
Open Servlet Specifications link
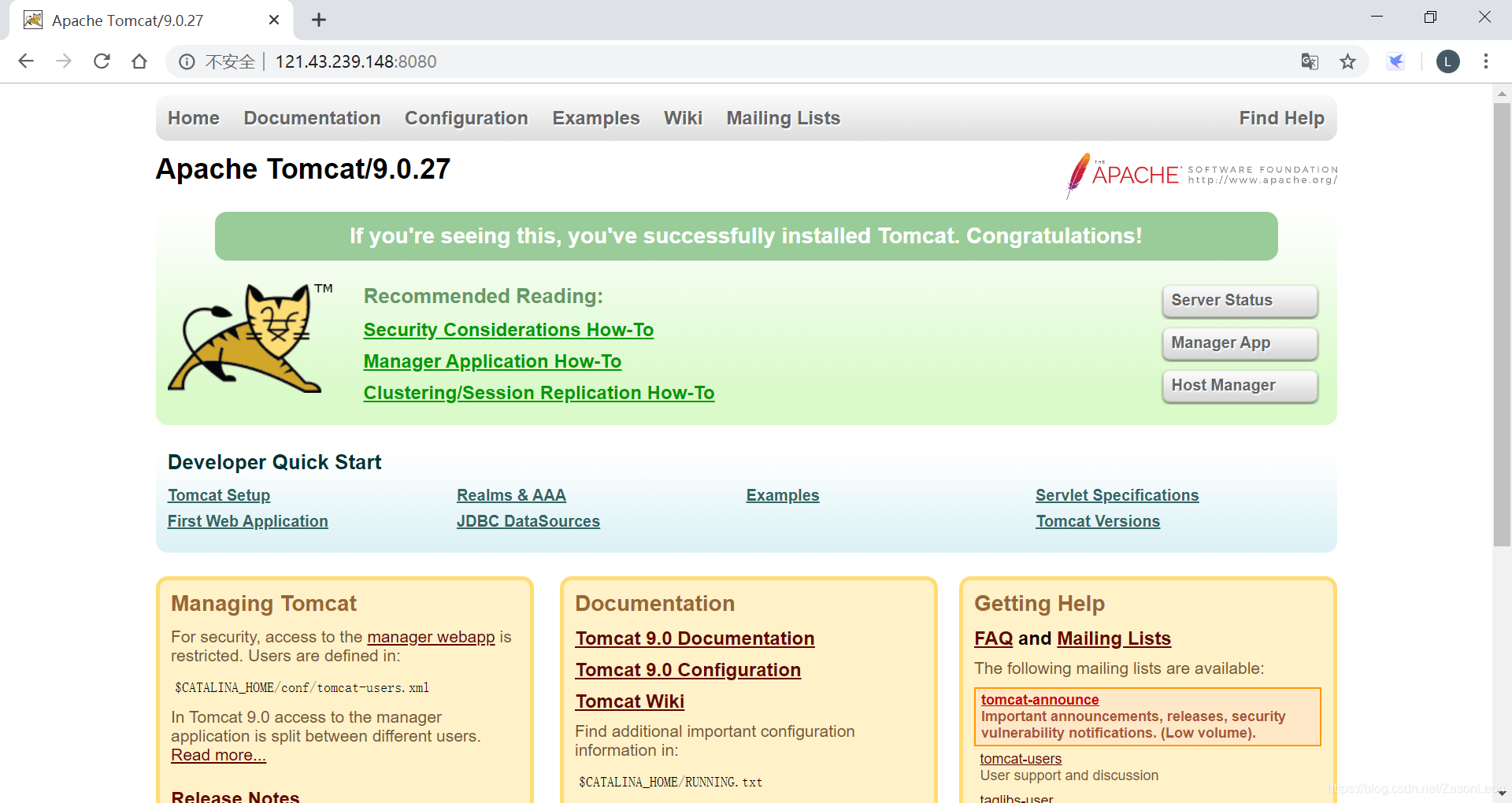pyautogui.click(x=1117, y=495)
